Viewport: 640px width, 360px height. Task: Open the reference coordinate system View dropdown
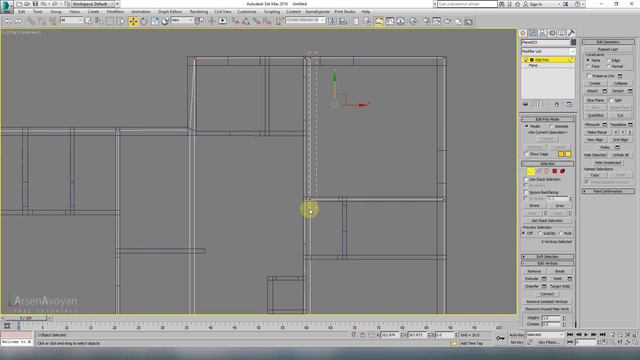click(182, 20)
